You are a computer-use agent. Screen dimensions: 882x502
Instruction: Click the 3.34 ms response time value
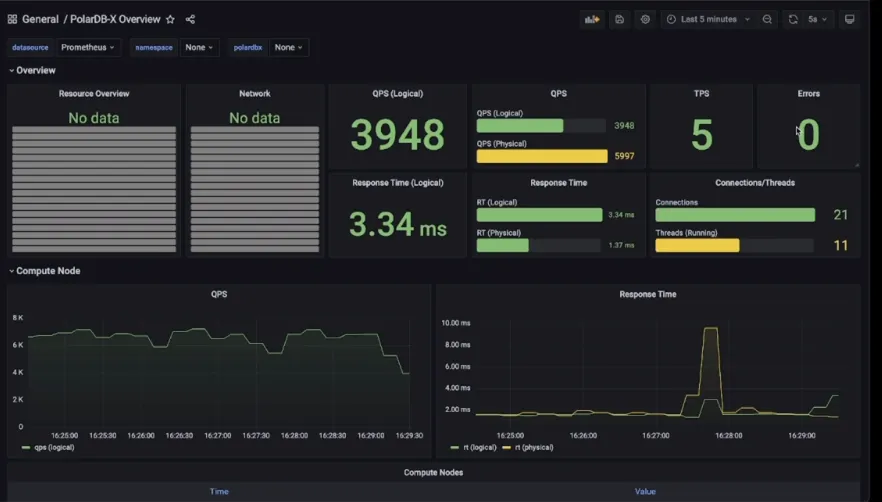coord(398,224)
